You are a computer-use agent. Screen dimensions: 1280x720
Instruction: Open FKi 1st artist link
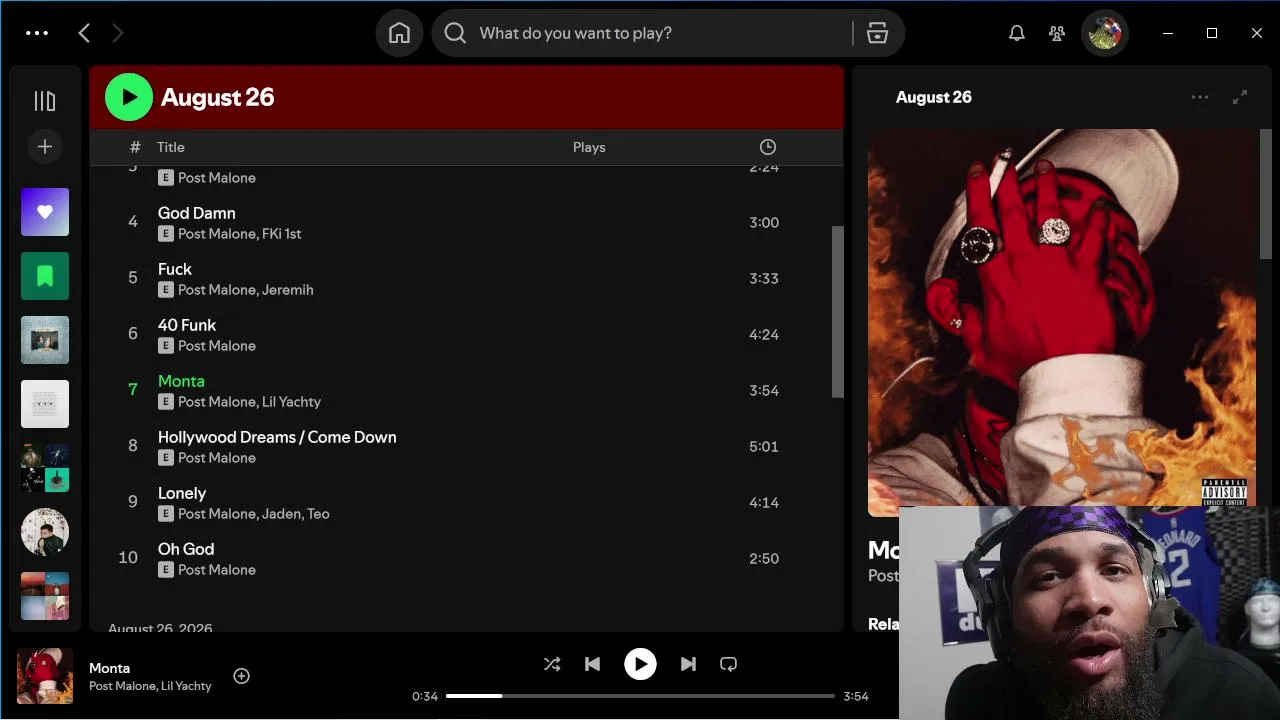click(x=281, y=234)
